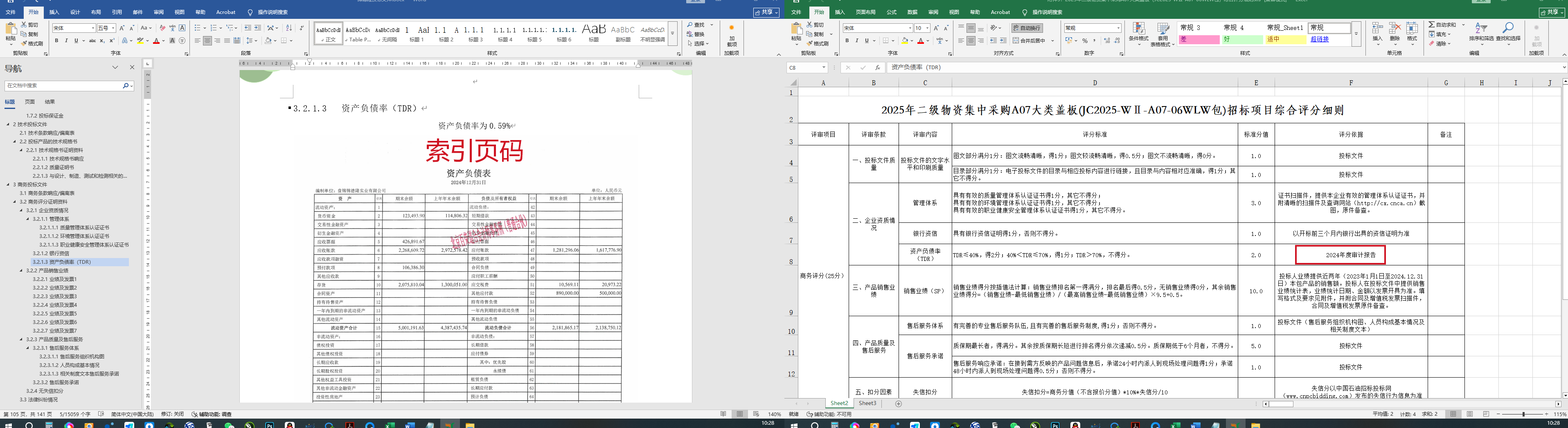1568x428 pixels.
Task: Click the Cut (剪切) icon in Word
Action: pos(24,25)
